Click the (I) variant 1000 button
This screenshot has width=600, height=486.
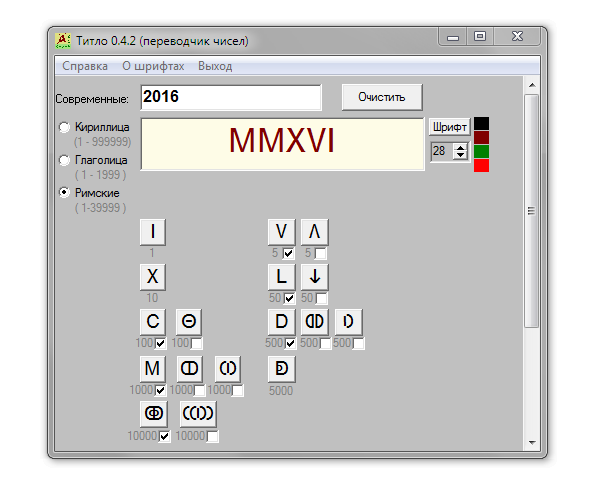228,369
